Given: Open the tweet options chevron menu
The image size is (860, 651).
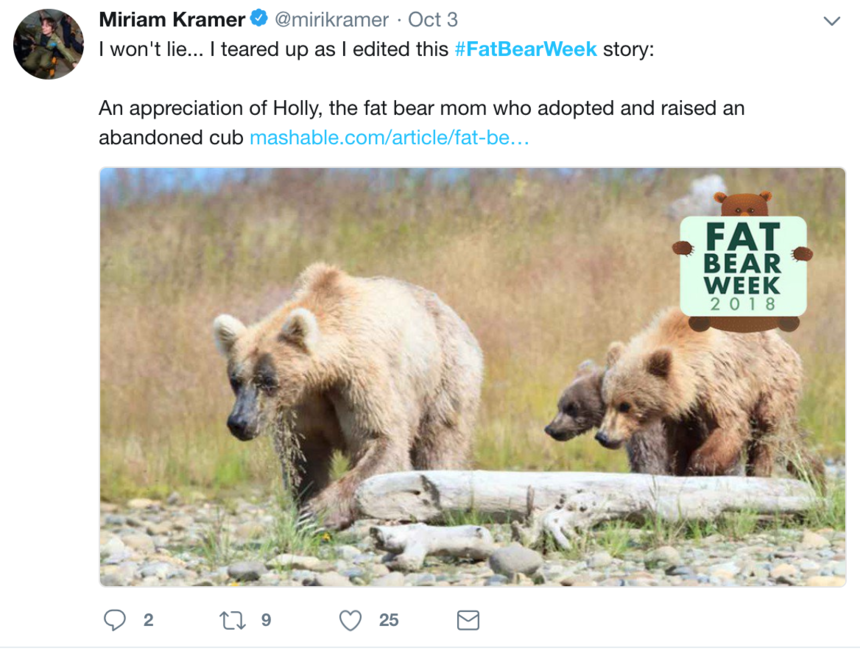Looking at the screenshot, I should tap(832, 21).
